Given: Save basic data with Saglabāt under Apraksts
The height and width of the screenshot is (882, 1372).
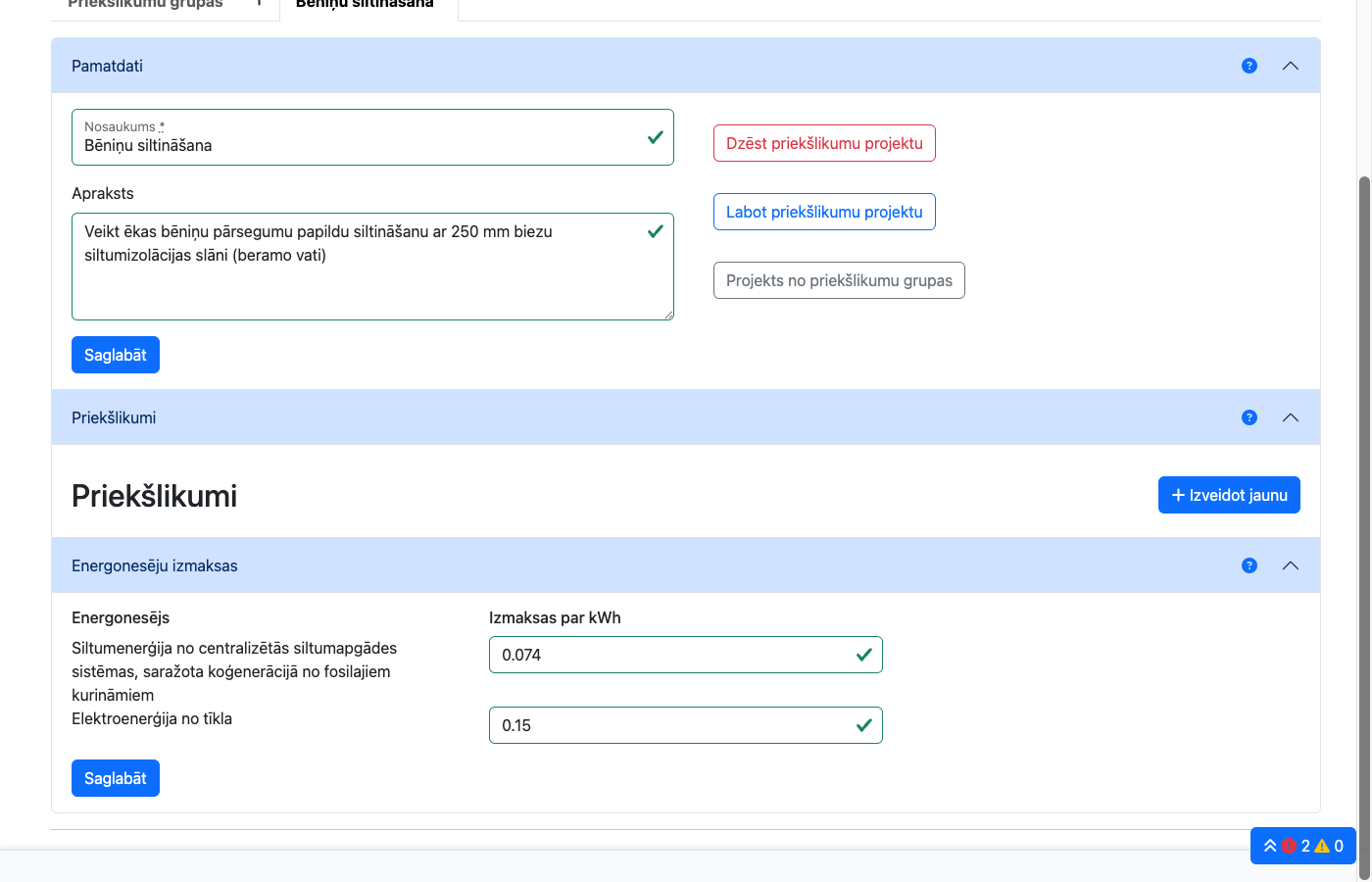Looking at the screenshot, I should pos(116,355).
